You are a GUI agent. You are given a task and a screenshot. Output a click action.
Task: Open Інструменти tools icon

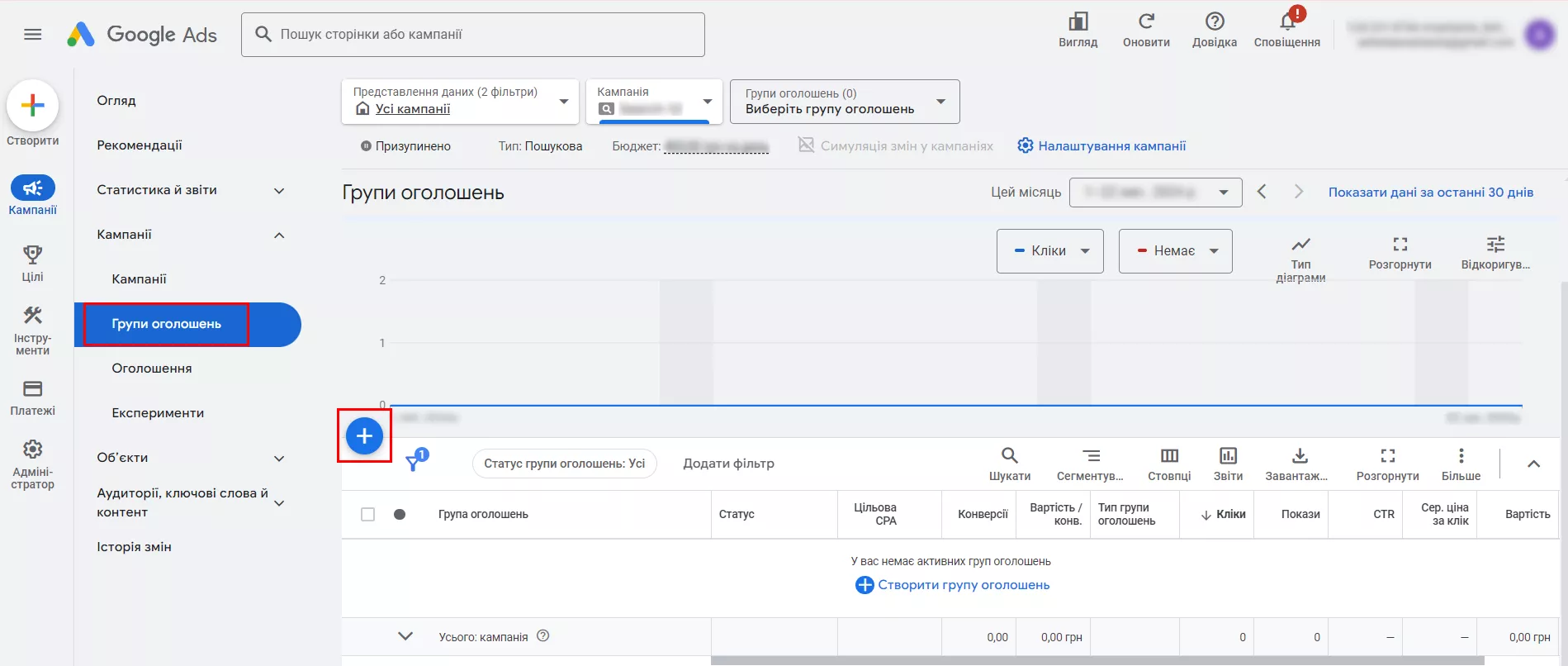(33, 315)
